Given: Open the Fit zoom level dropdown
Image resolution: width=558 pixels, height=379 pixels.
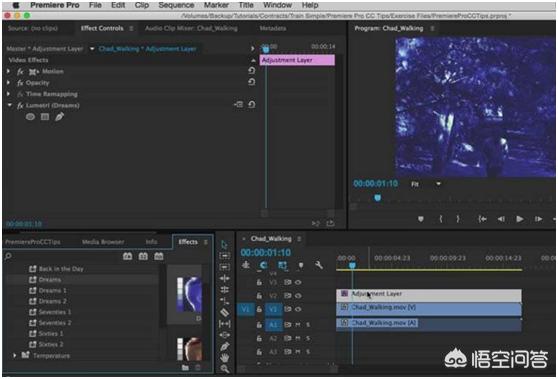Looking at the screenshot, I should click(x=438, y=184).
